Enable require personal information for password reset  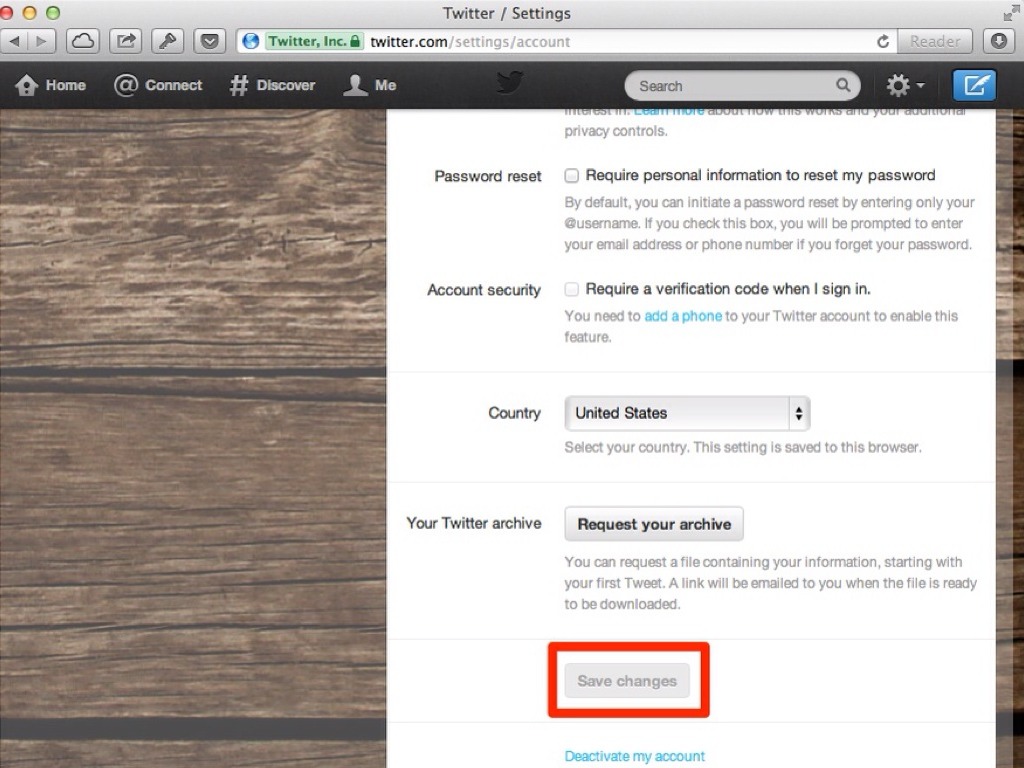pos(571,176)
